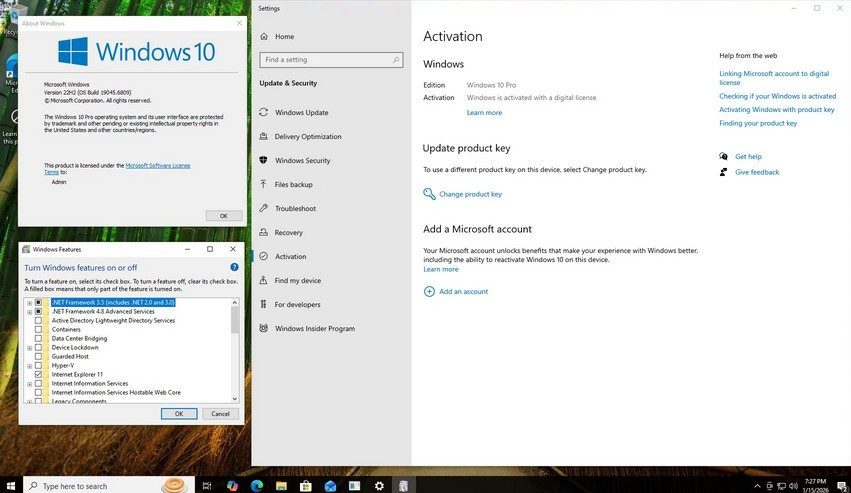Click the Windows Features list scrollbar thumb

[x=234, y=320]
